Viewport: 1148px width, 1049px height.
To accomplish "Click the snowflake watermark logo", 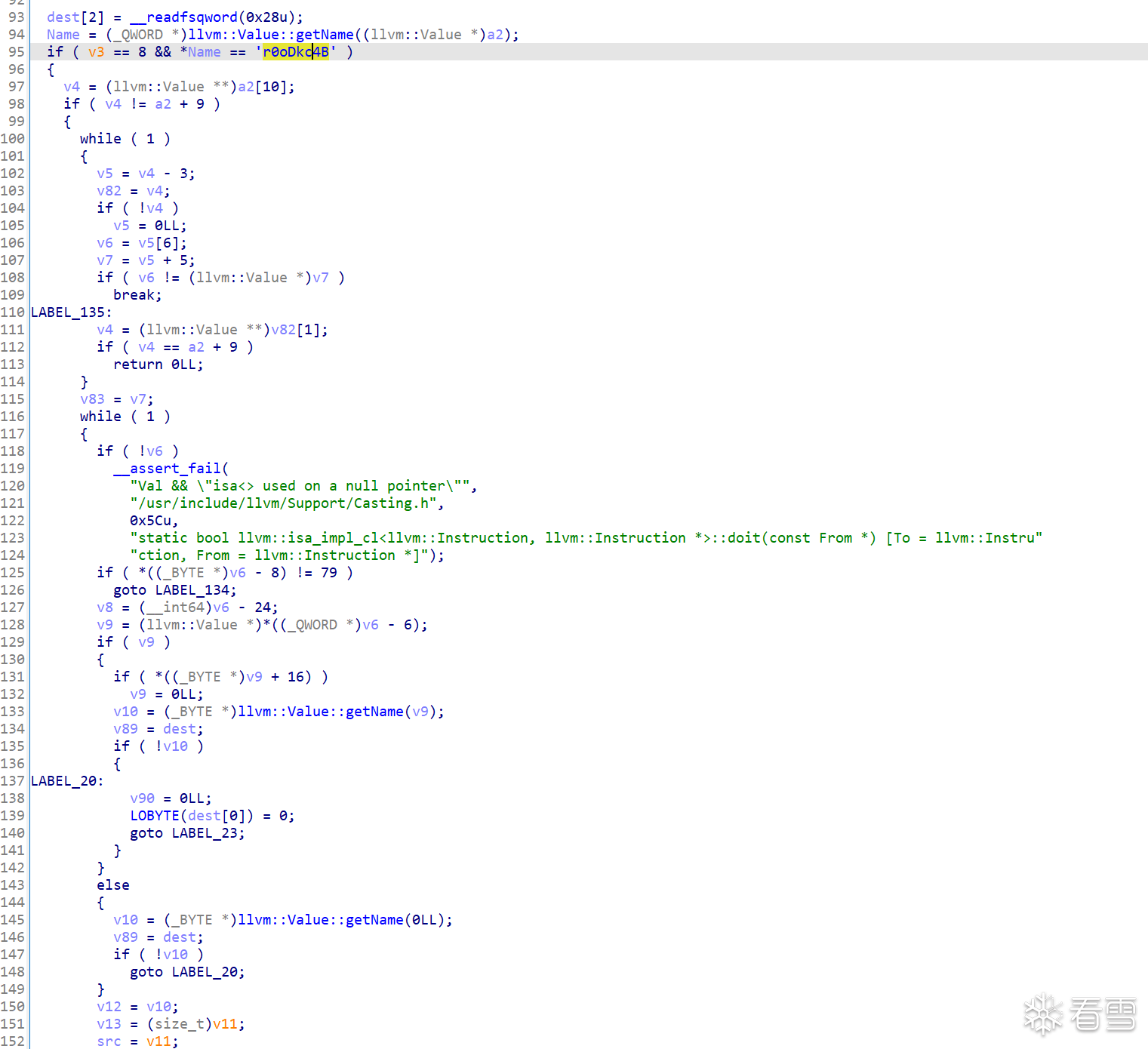I will [1043, 1014].
